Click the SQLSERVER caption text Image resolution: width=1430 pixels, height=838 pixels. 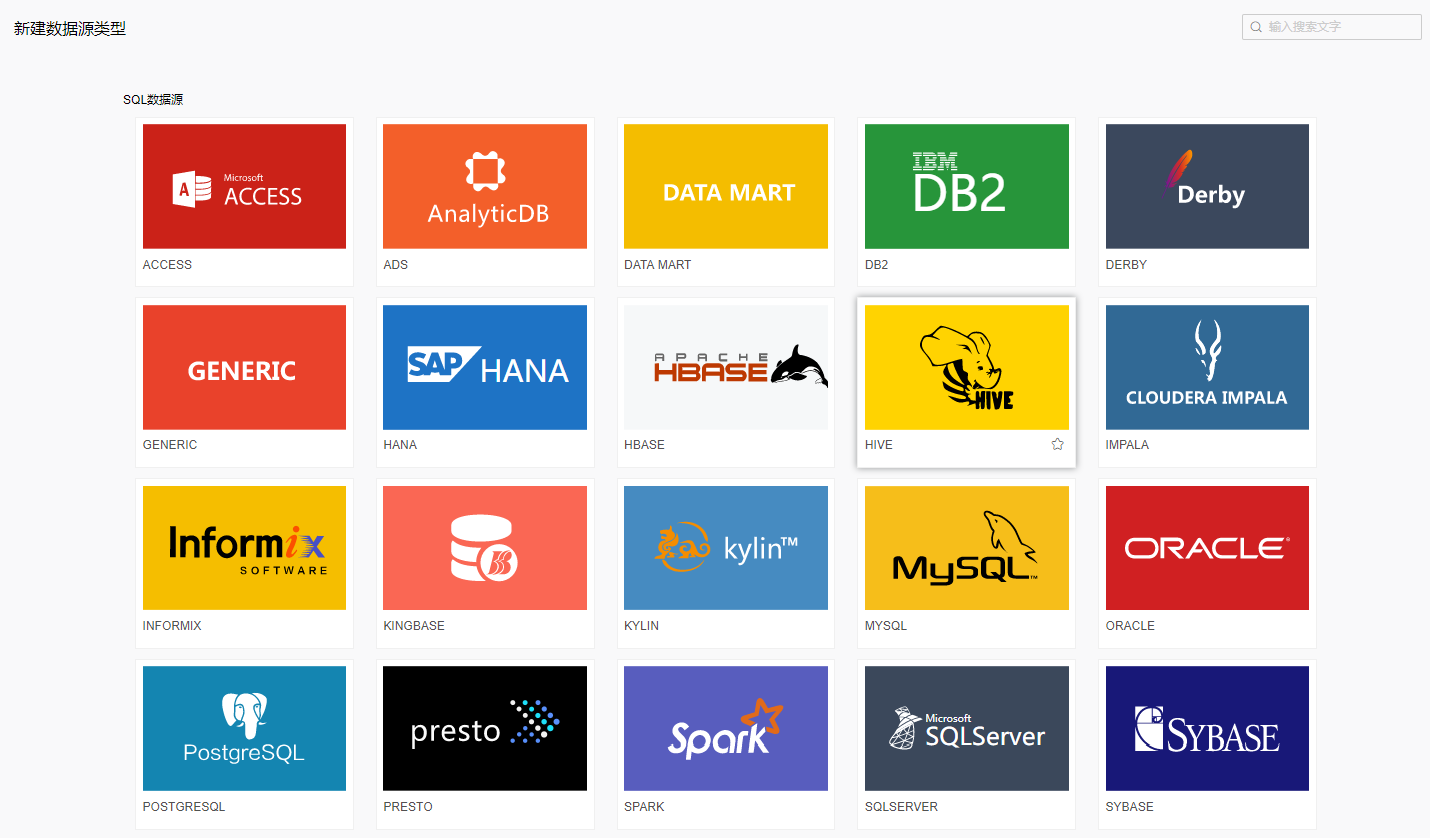(x=901, y=807)
